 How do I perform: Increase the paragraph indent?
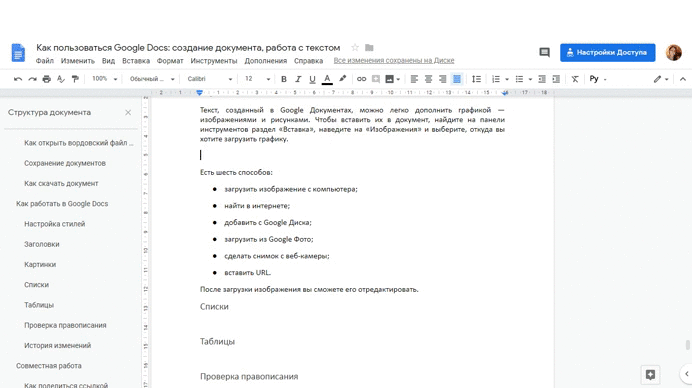(556, 79)
